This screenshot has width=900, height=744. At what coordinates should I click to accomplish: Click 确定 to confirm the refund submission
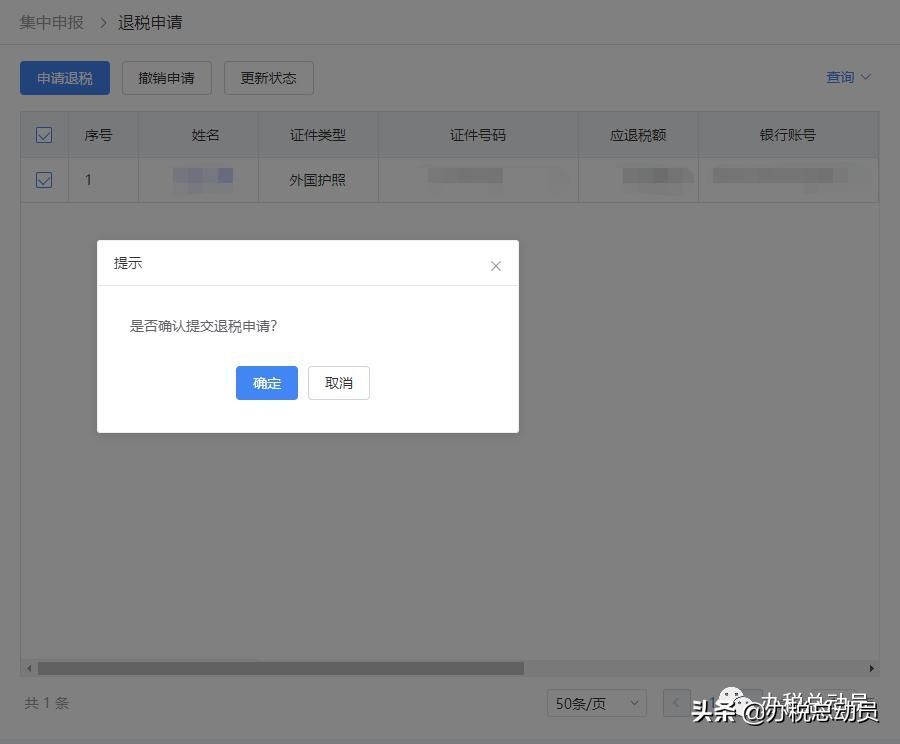(x=267, y=383)
